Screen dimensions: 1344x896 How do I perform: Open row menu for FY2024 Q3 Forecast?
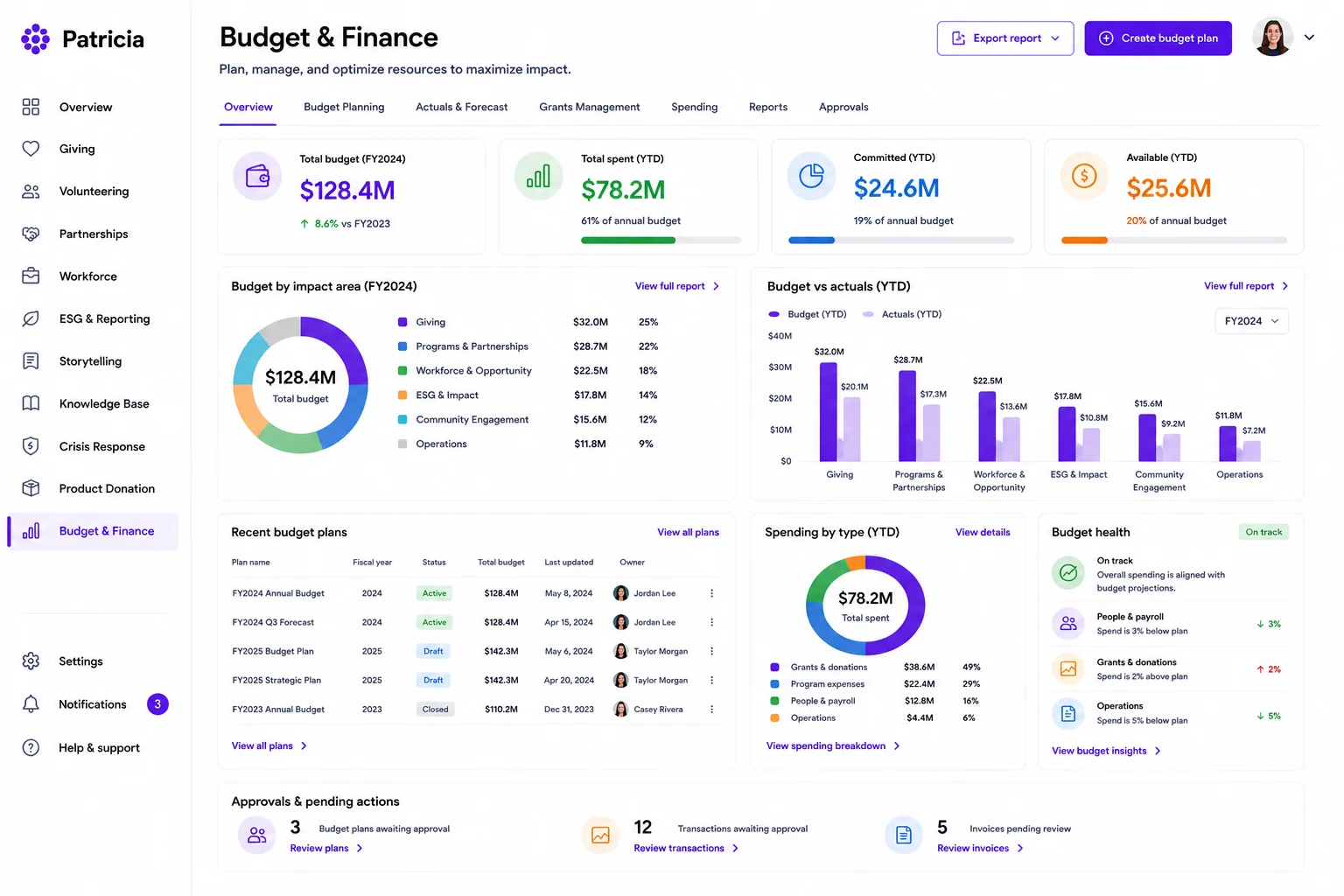pyautogui.click(x=712, y=622)
